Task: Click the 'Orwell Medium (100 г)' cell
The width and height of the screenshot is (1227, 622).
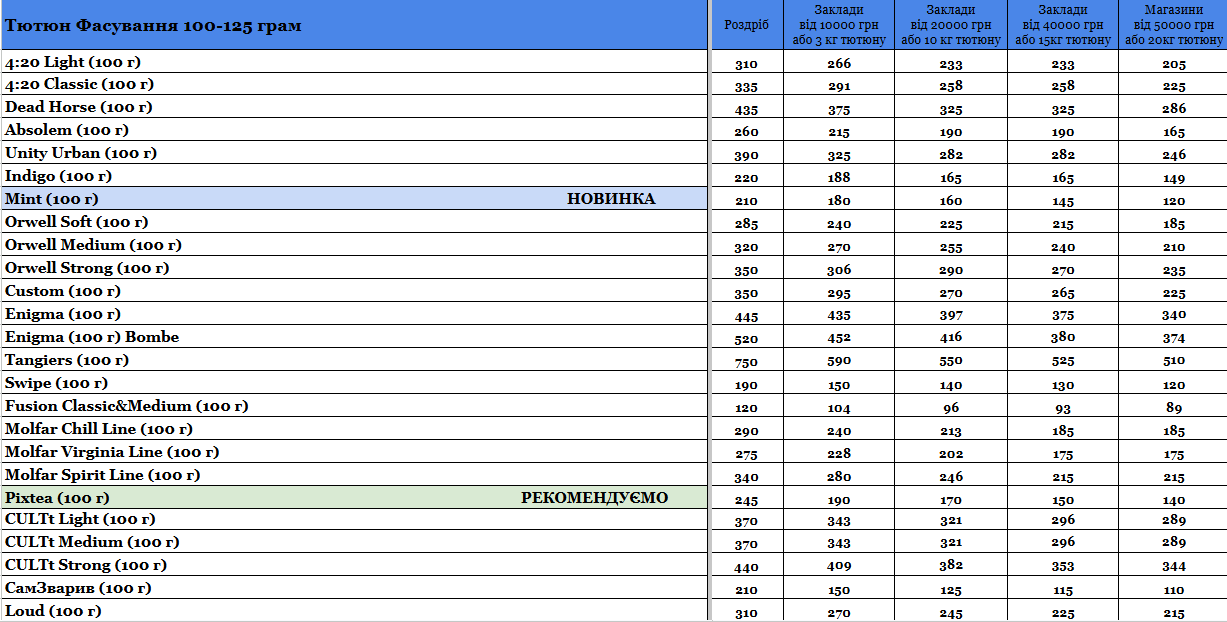Action: tap(354, 245)
